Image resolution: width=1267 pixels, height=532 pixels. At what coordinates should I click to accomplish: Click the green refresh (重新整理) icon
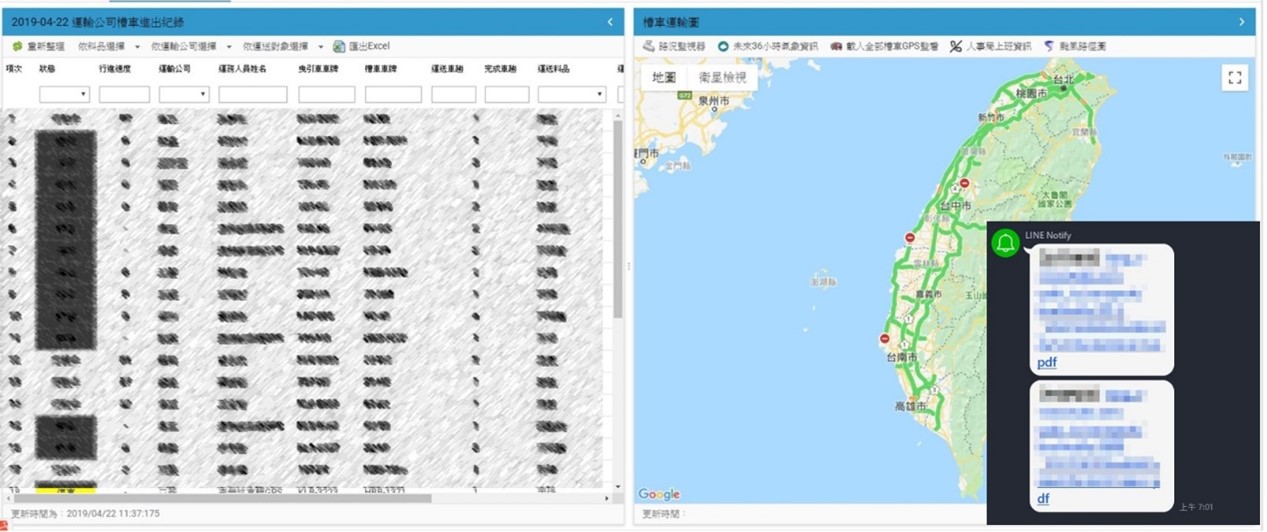tap(17, 46)
